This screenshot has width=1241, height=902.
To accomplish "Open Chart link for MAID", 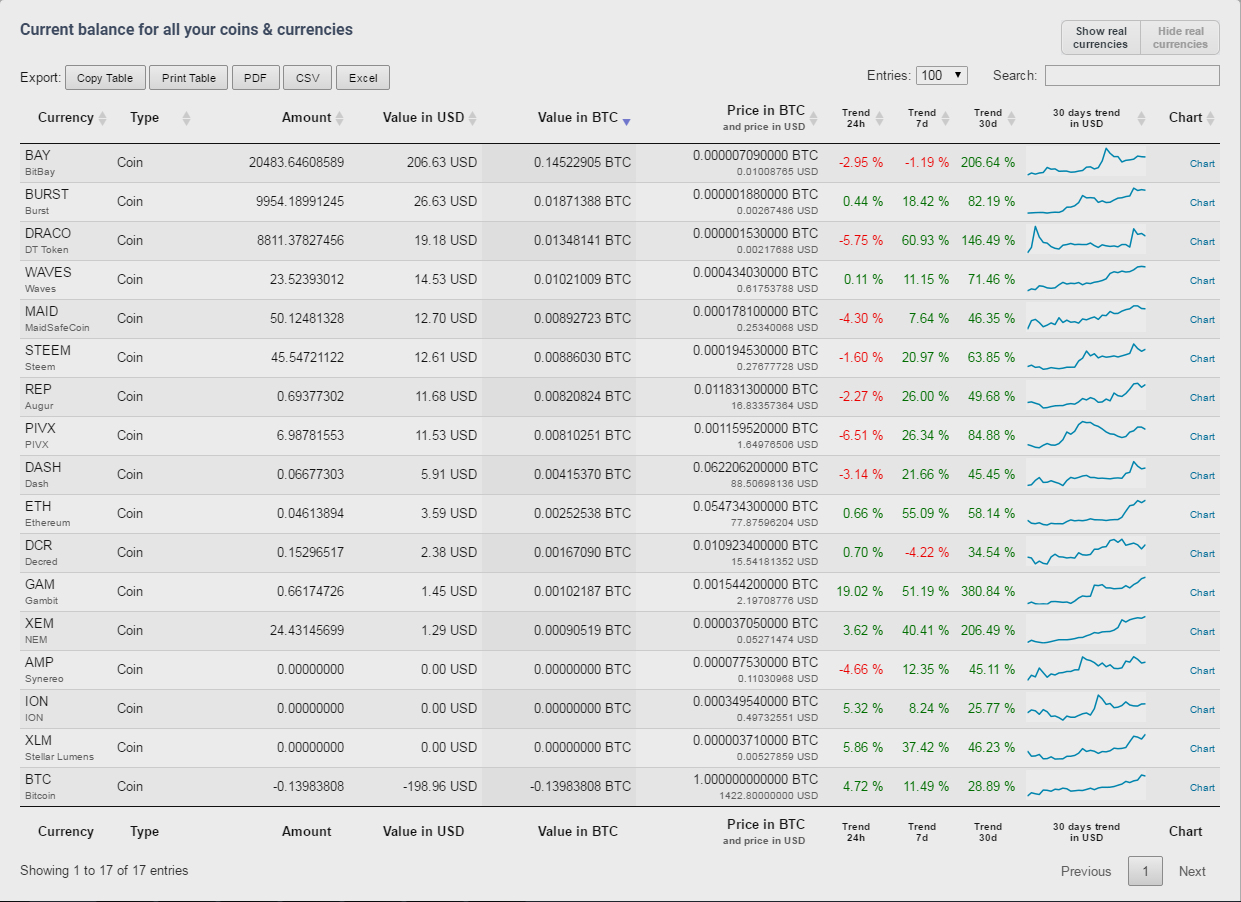I will (1202, 320).
